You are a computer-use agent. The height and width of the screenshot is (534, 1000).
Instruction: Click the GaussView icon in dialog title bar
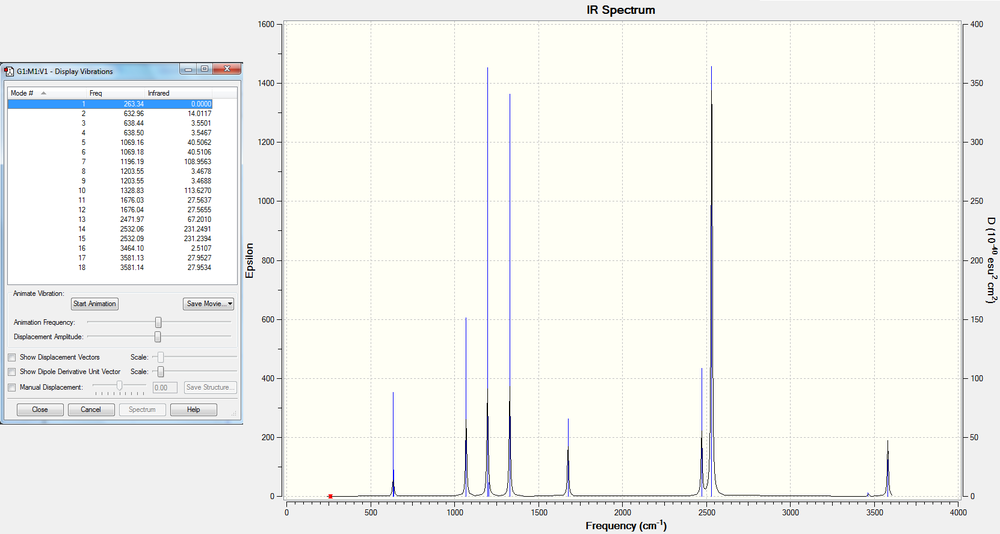(9, 71)
